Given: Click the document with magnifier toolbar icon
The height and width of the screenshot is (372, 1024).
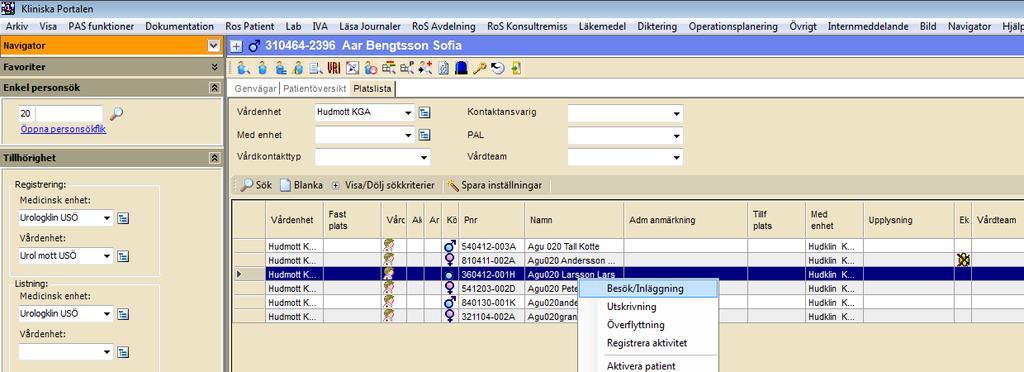Looking at the screenshot, I should pyautogui.click(x=315, y=68).
